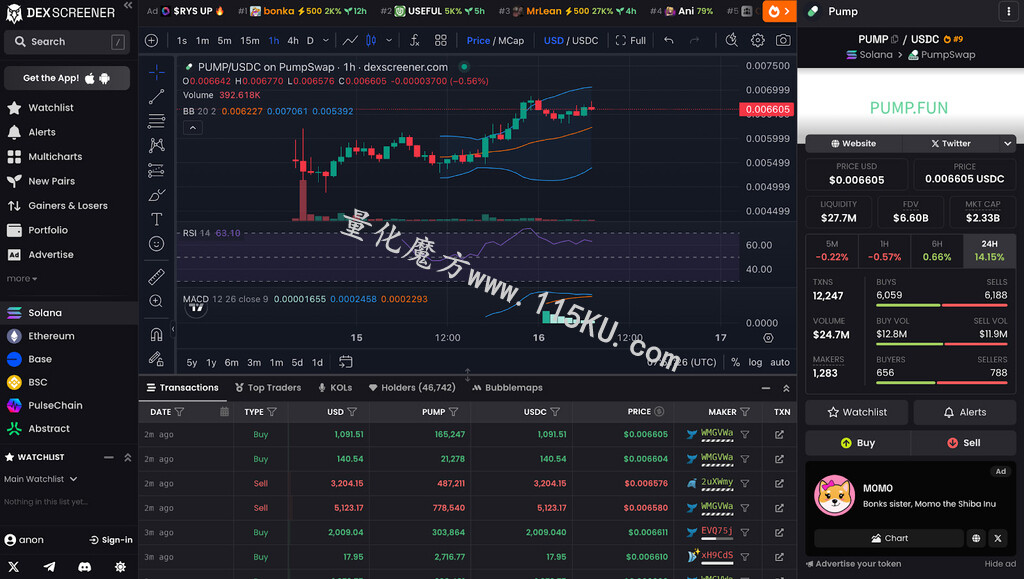Collapse the indicator legend on the chart

tap(193, 128)
